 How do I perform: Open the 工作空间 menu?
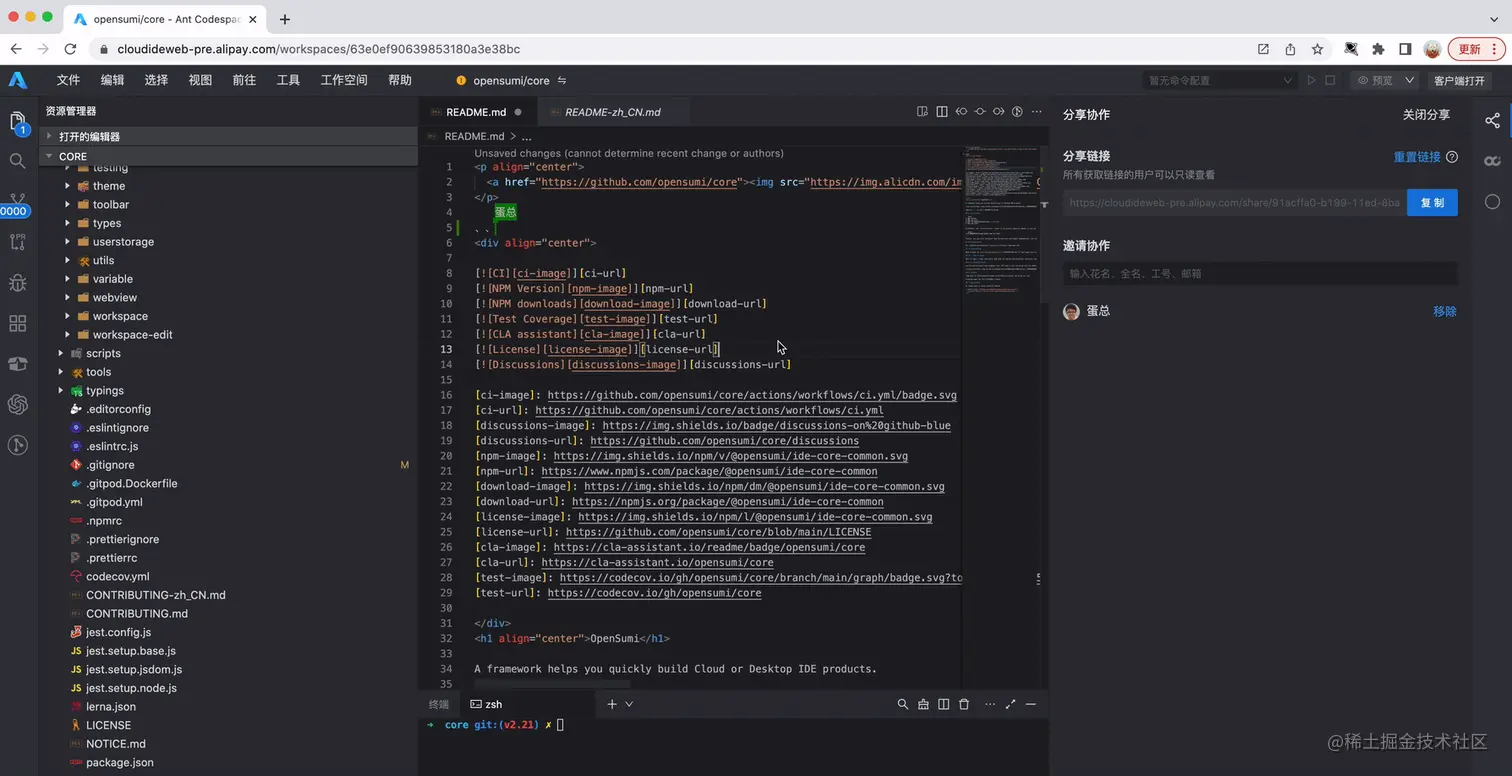coord(344,80)
